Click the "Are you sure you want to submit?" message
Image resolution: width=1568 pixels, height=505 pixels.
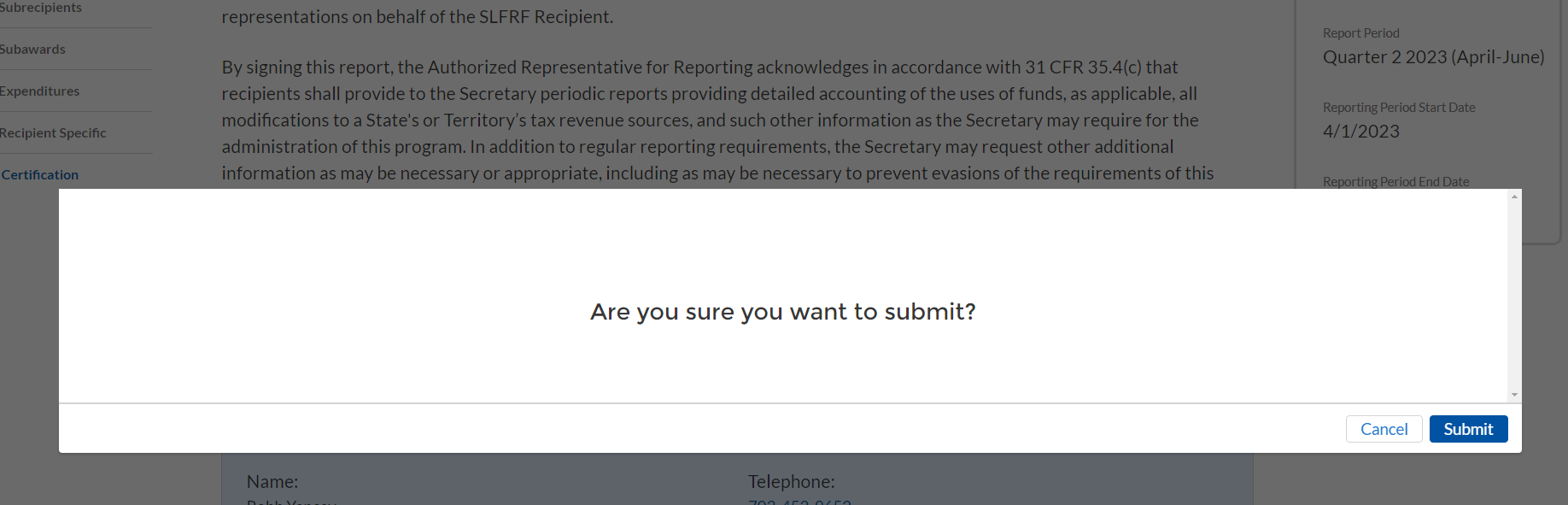tap(782, 312)
